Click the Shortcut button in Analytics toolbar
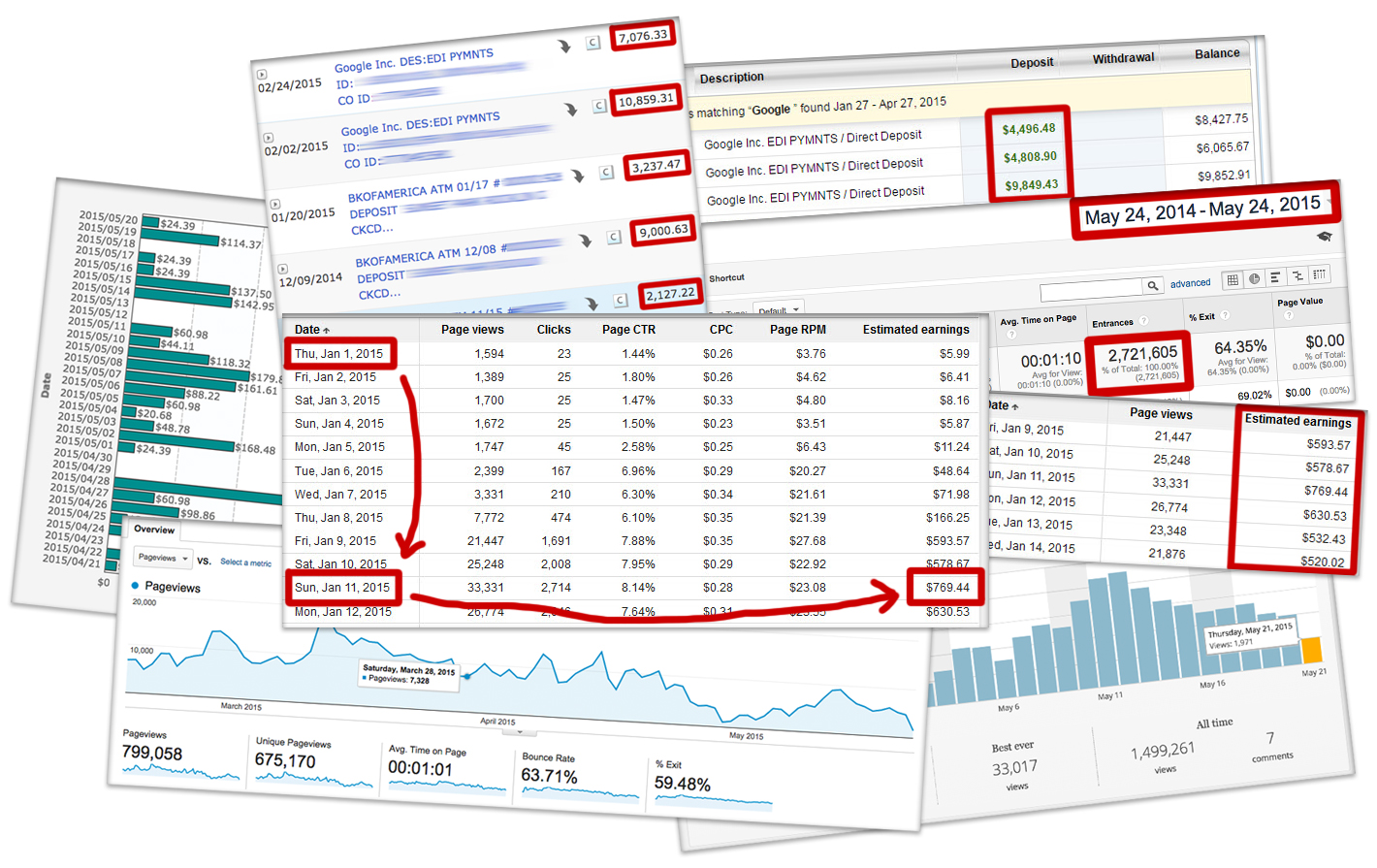The image size is (1377, 868). [x=726, y=278]
